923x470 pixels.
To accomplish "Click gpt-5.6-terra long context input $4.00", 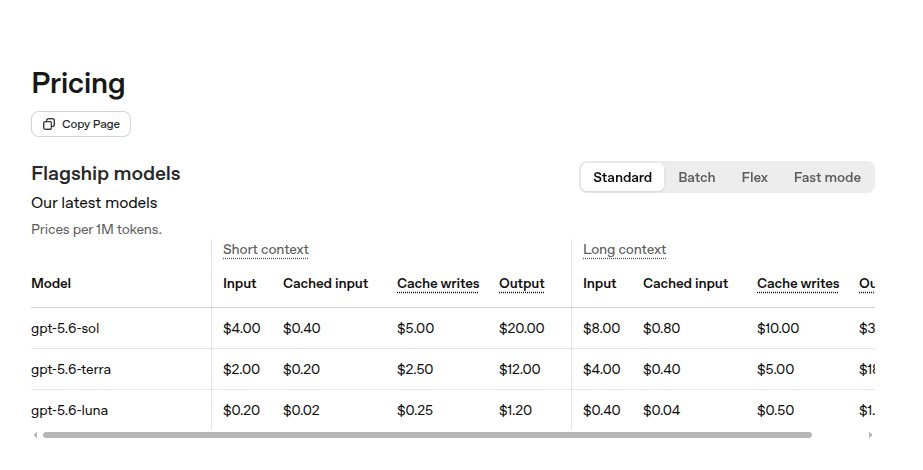I will point(601,369).
